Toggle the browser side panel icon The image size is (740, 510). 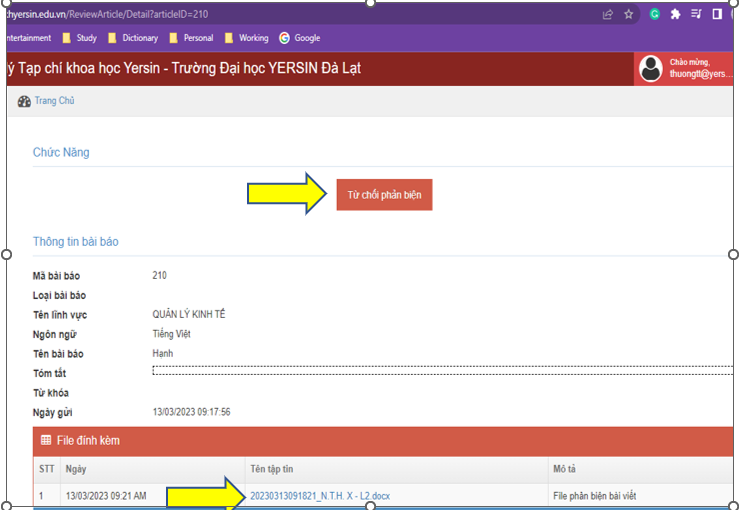click(717, 14)
